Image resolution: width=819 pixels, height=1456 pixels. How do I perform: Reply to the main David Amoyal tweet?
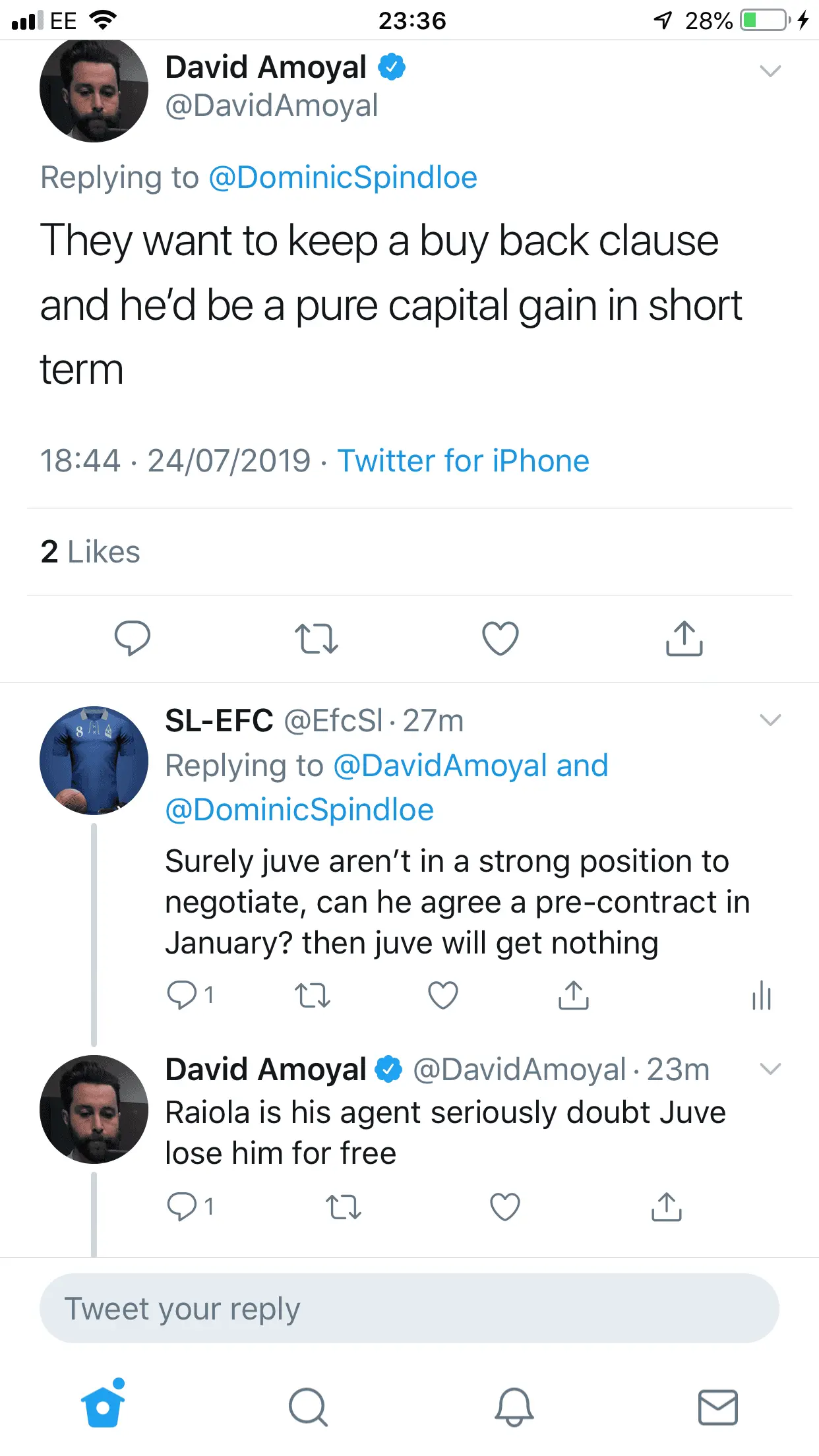pos(132,638)
